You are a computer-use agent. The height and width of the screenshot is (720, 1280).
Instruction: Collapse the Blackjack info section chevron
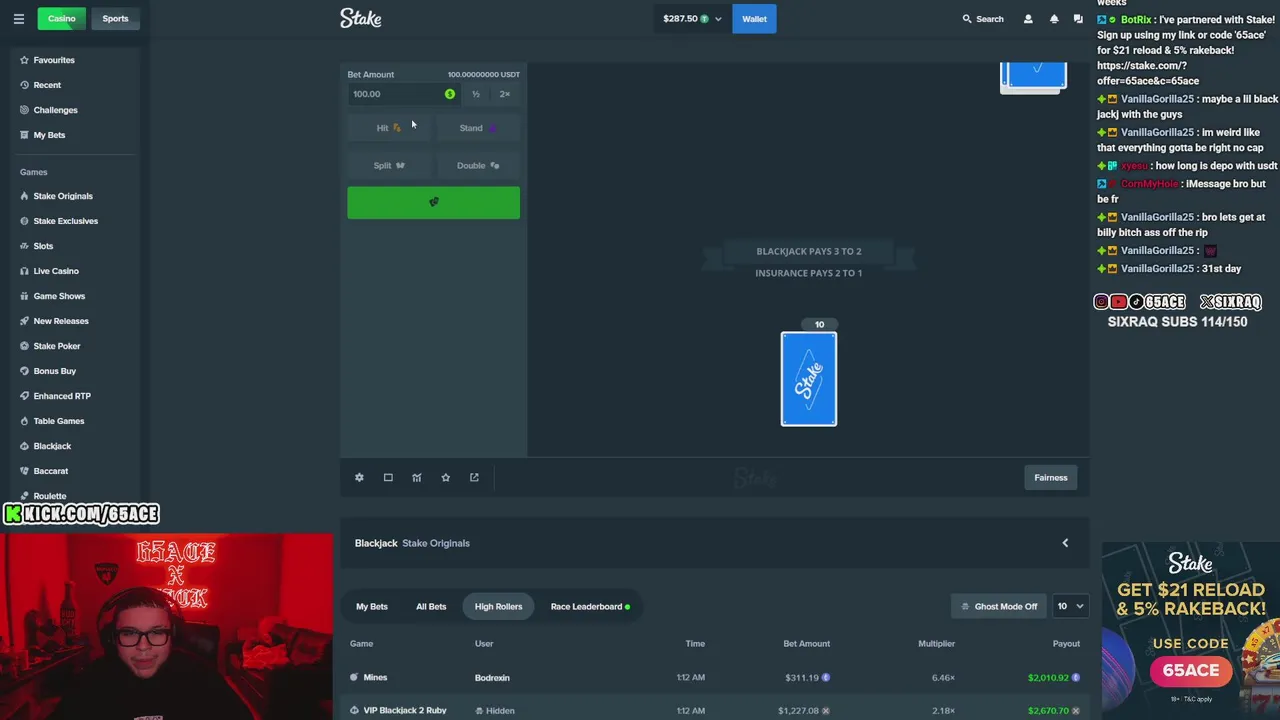pyautogui.click(x=1065, y=543)
